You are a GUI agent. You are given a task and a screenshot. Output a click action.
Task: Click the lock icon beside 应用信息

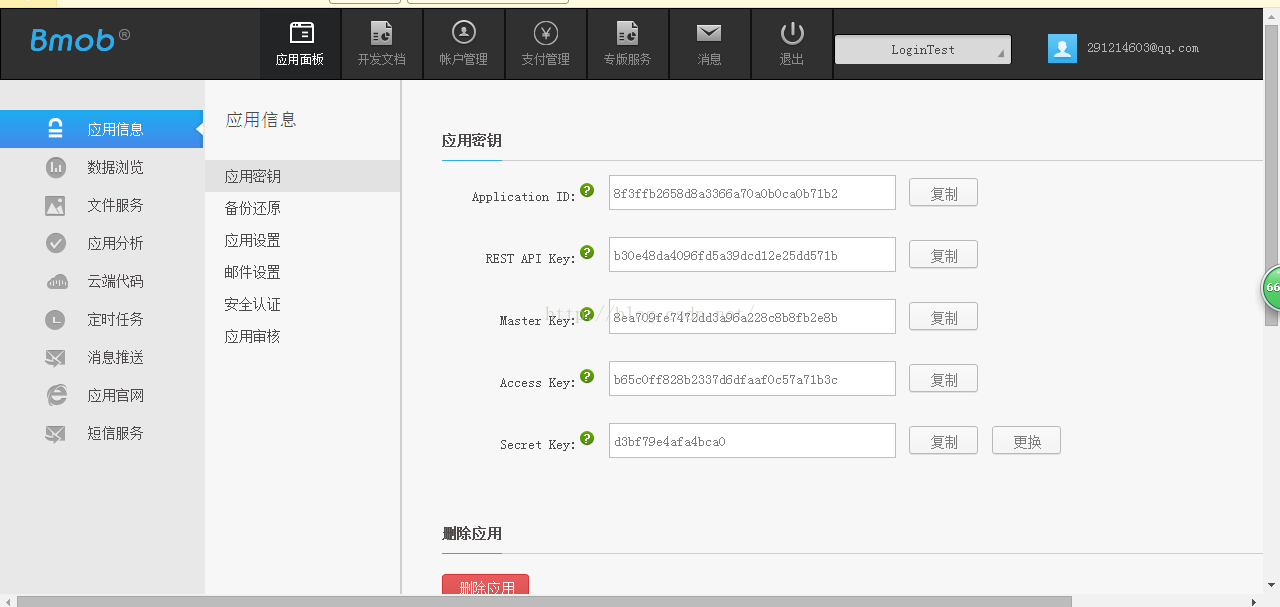click(x=56, y=128)
